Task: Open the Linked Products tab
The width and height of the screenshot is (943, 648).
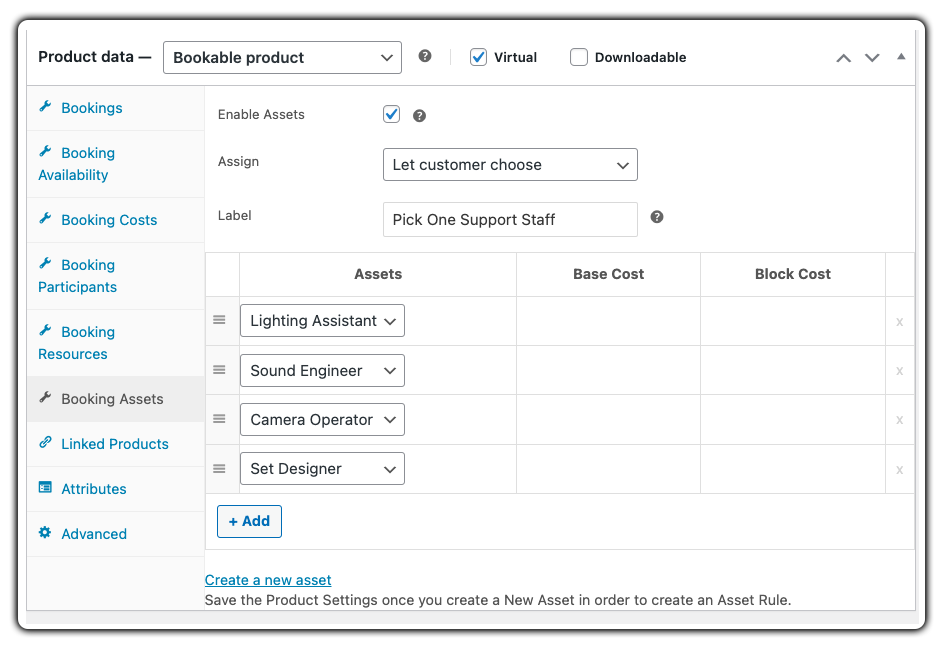Action: pyautogui.click(x=115, y=444)
